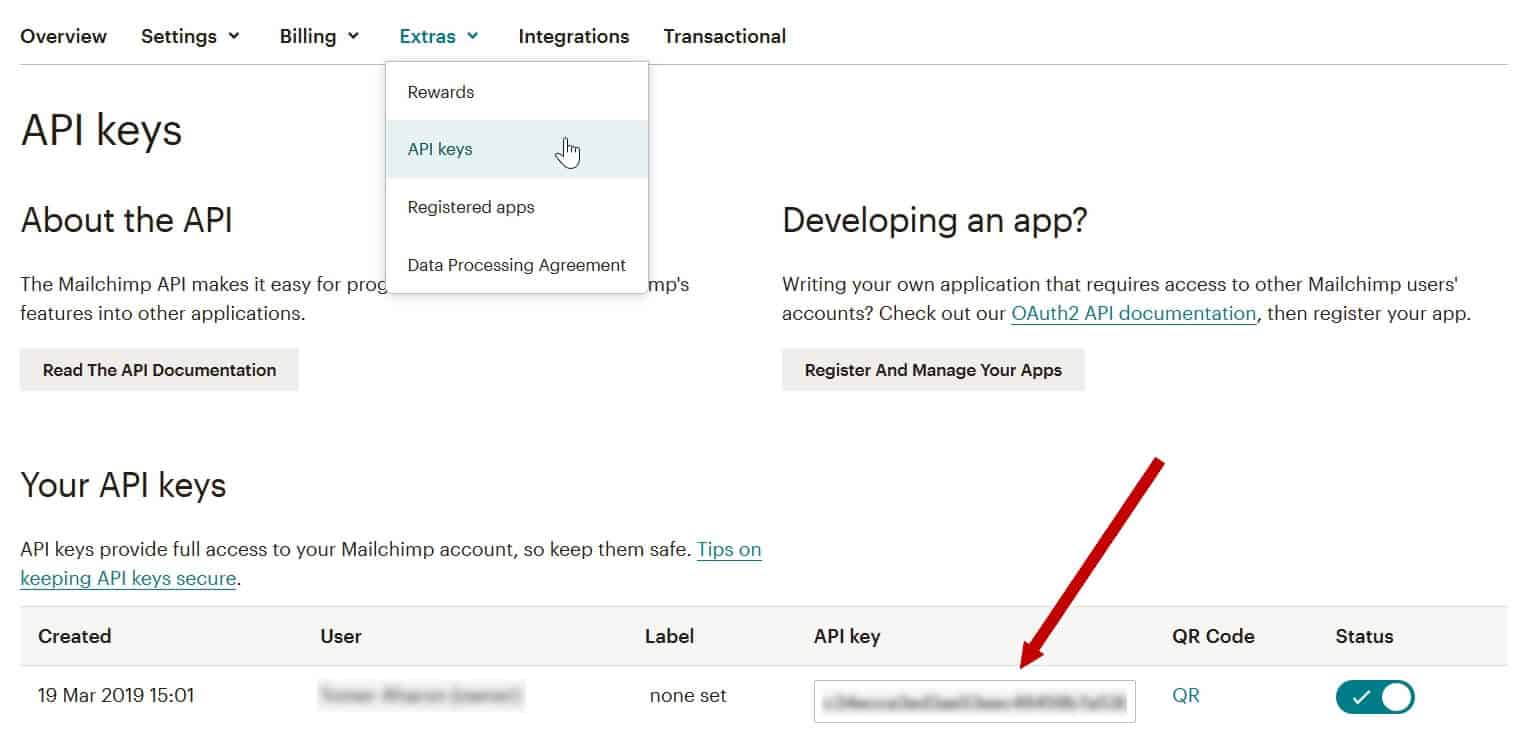
Task: Click the blurred user name cell
Action: tap(421, 695)
